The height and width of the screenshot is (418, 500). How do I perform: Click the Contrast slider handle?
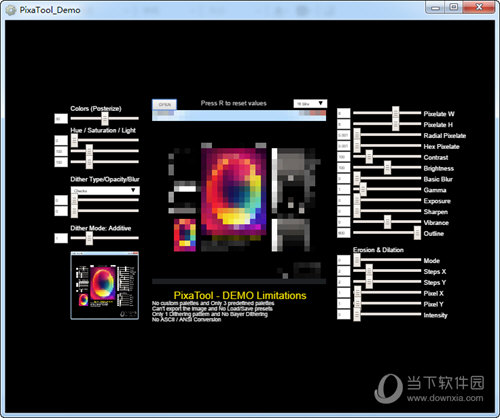369,157
